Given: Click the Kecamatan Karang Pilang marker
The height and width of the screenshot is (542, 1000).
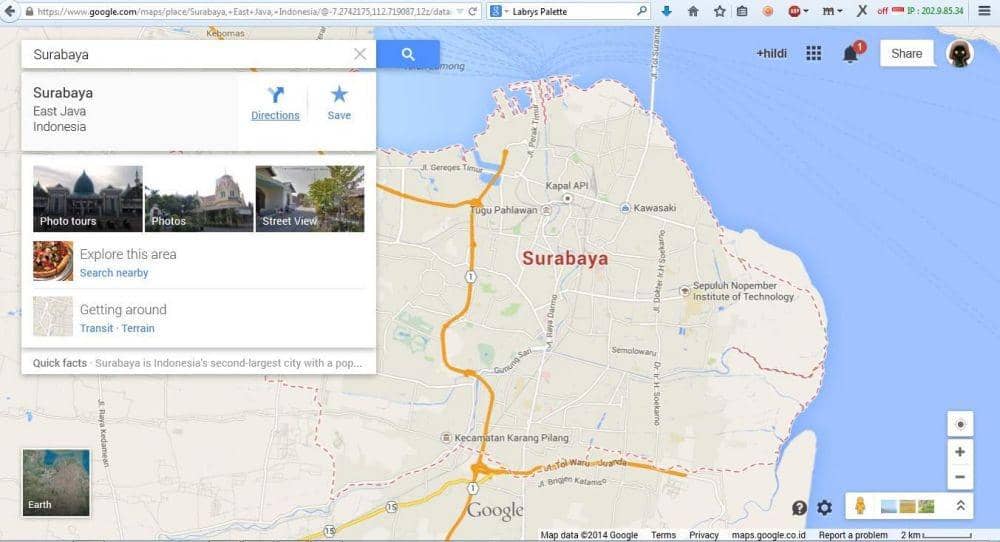Looking at the screenshot, I should pos(446,437).
